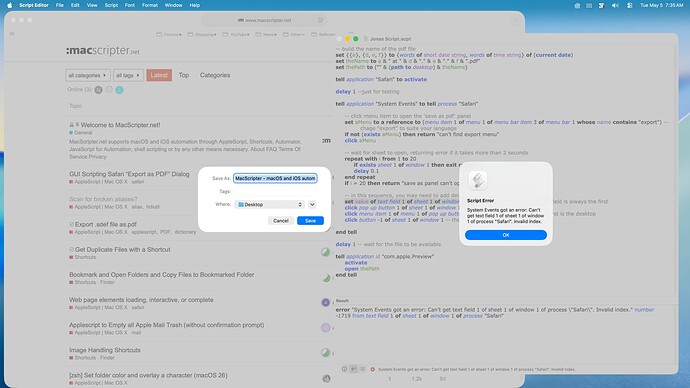
Task: Open Web page elements loading topic
Action: point(141,300)
